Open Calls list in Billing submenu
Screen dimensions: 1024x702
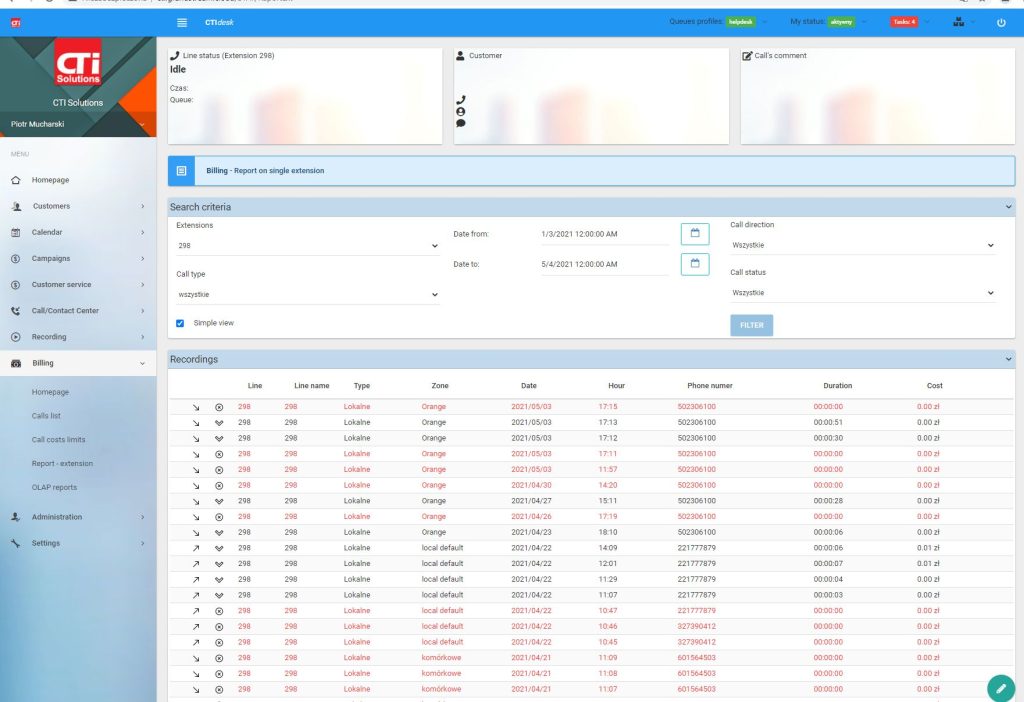click(46, 416)
